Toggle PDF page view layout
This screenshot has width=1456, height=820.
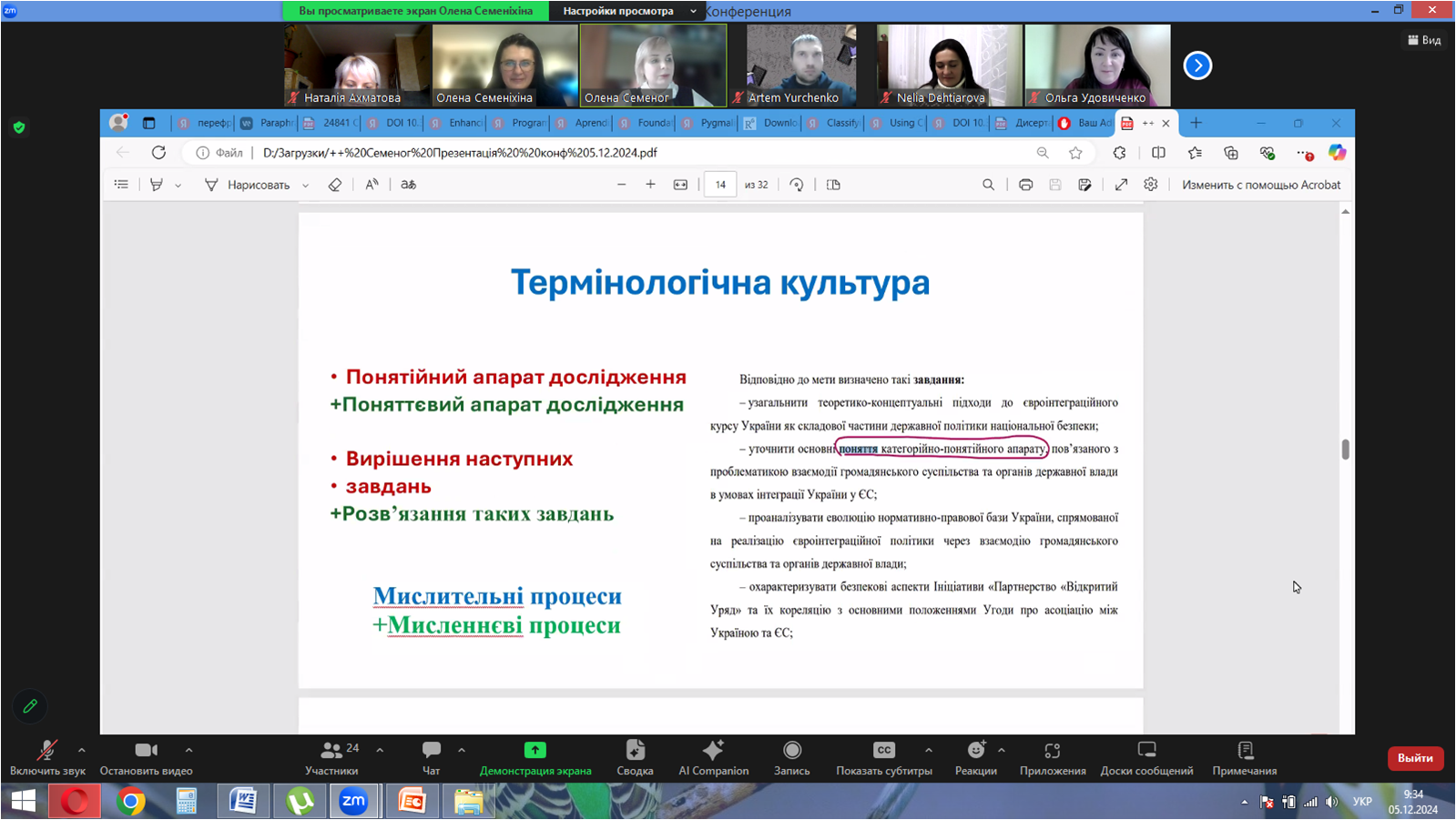click(833, 185)
